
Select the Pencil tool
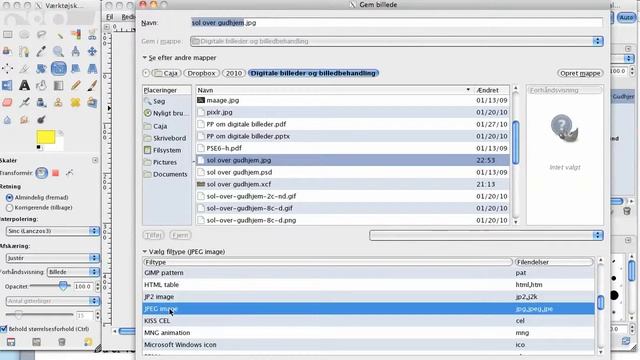click(x=76, y=86)
